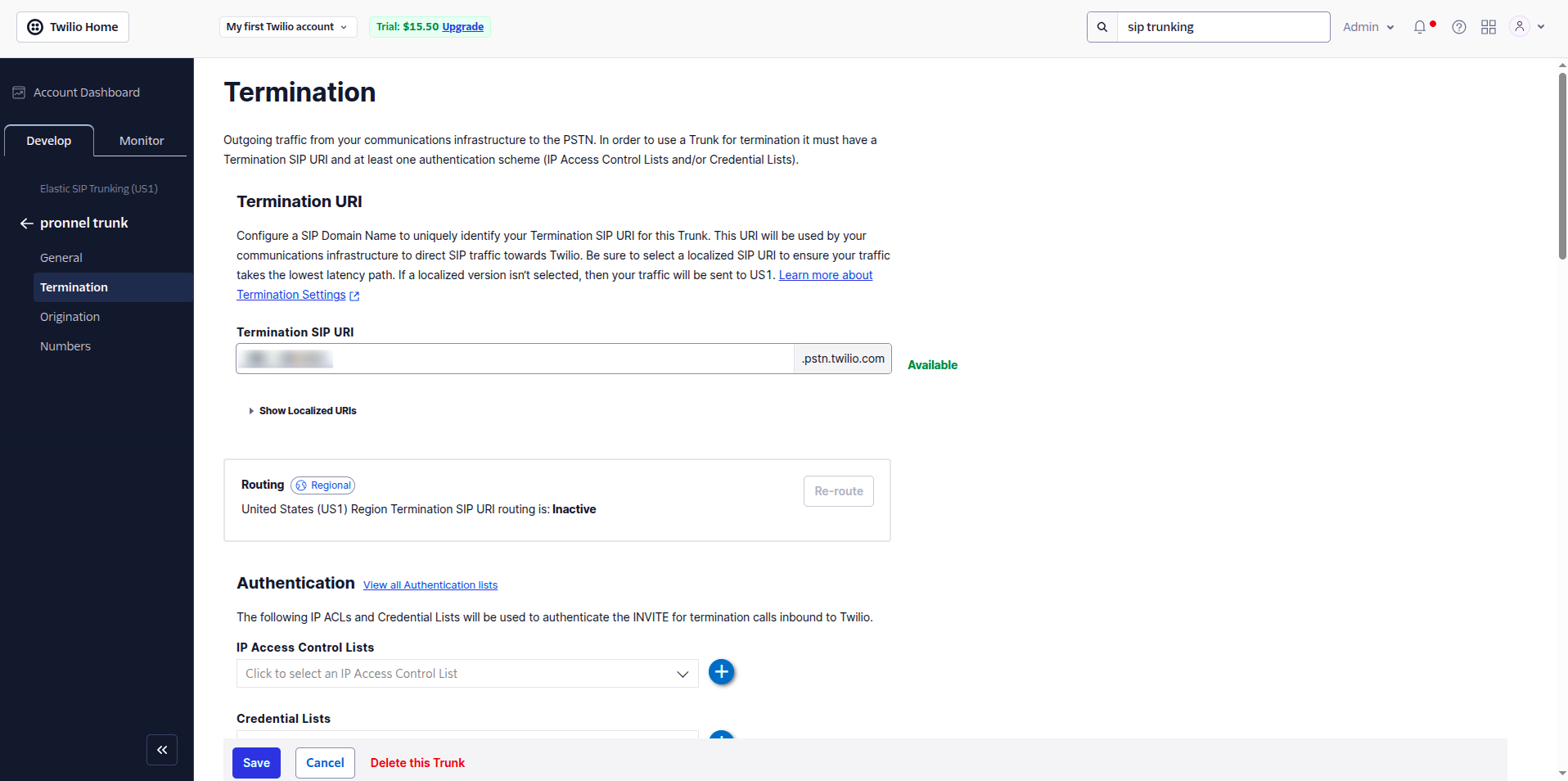
Task: Click the page vertical scrollbar thumb
Action: [x=1562, y=166]
